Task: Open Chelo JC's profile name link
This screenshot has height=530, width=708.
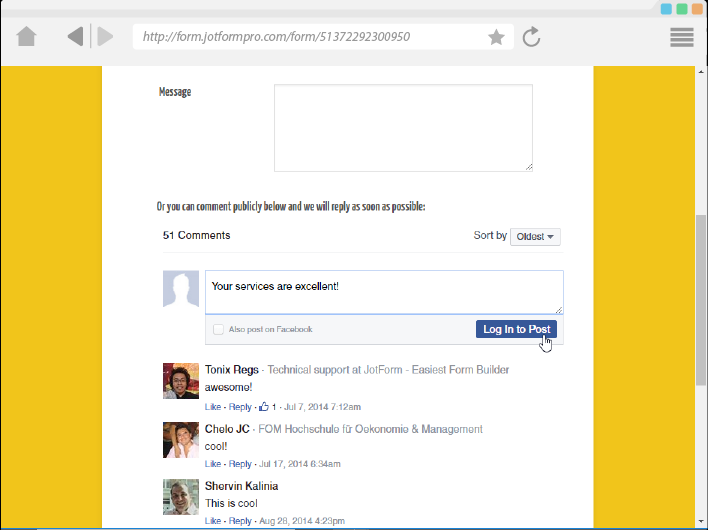Action: [x=227, y=429]
